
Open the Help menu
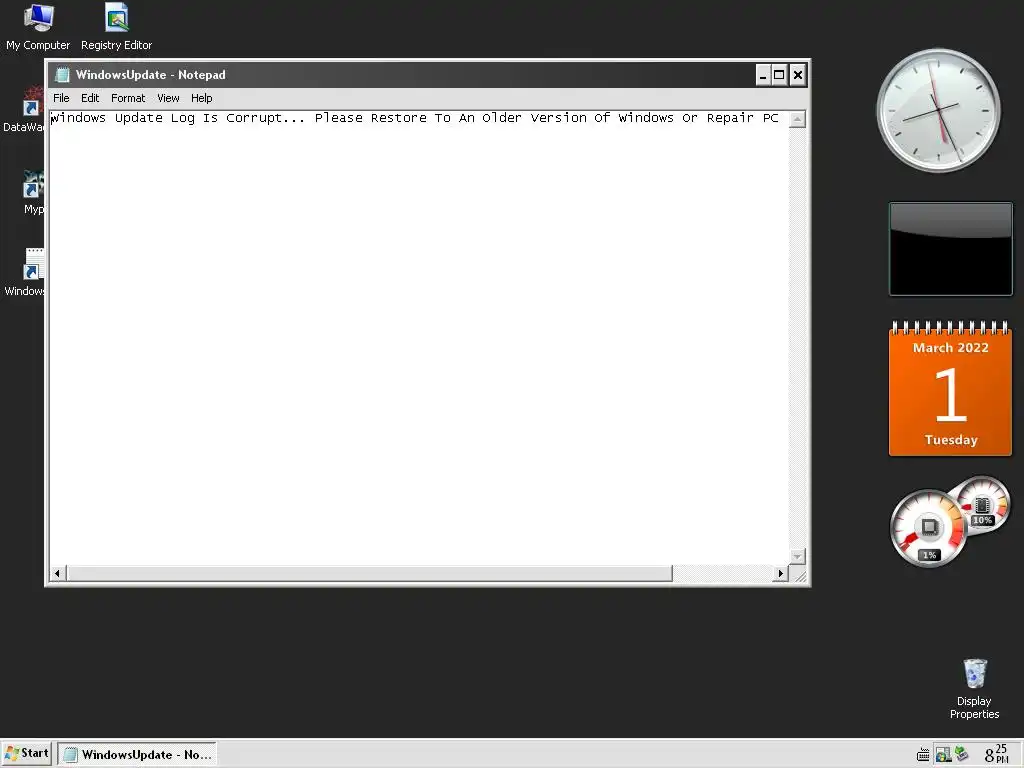202,98
